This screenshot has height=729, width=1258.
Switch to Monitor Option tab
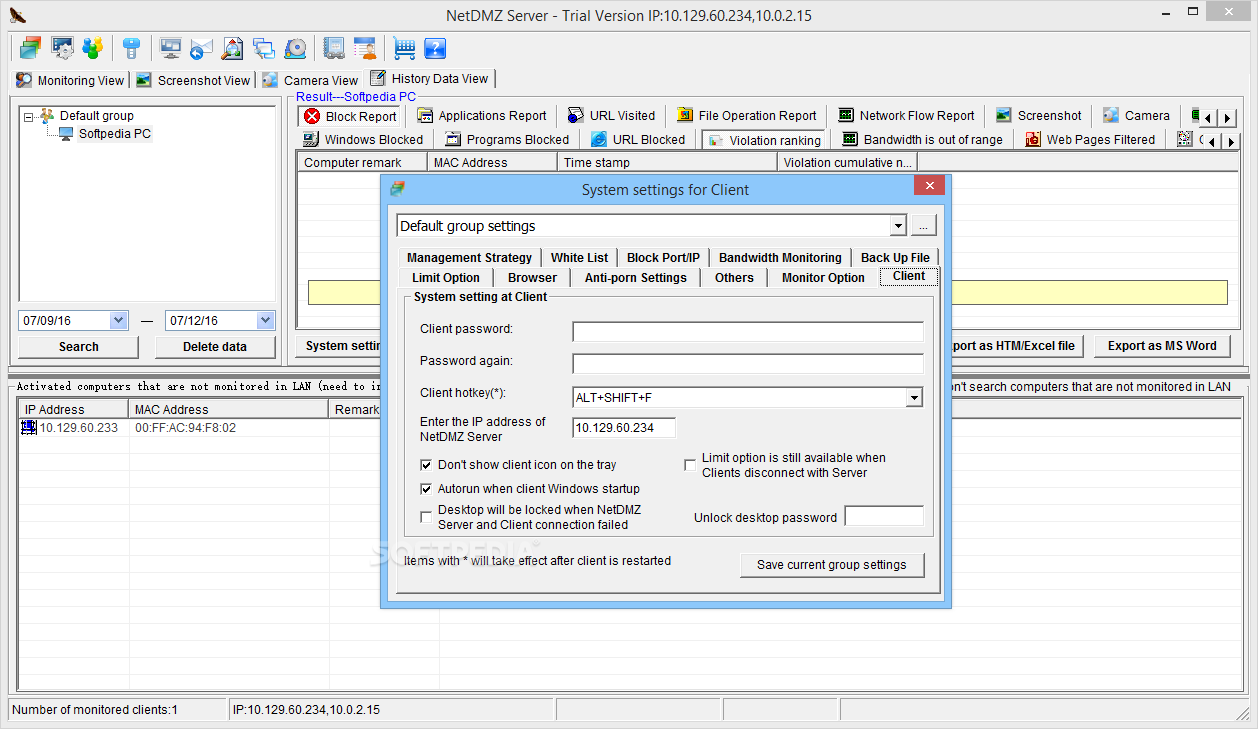[x=823, y=278]
